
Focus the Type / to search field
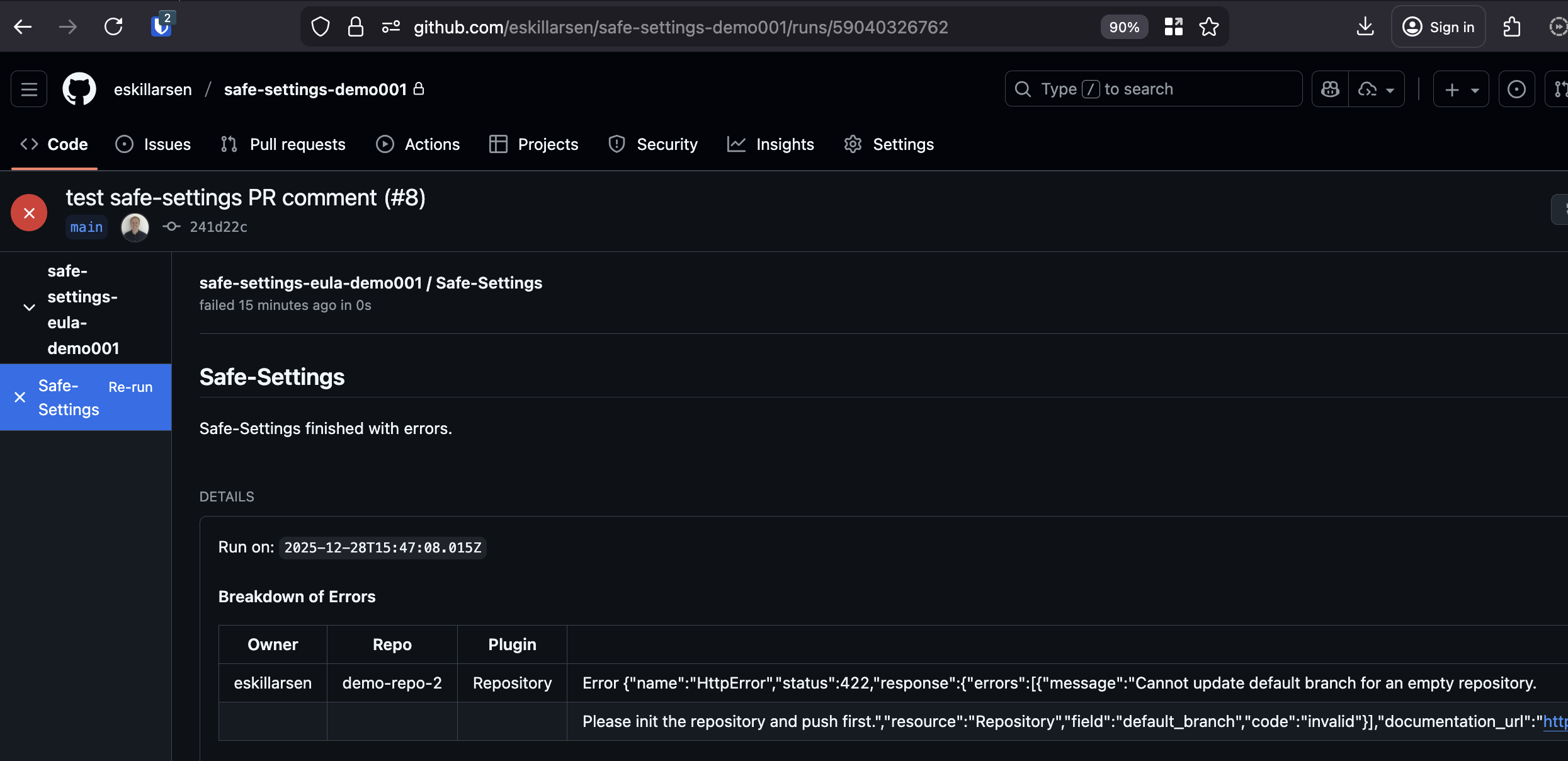point(1152,89)
